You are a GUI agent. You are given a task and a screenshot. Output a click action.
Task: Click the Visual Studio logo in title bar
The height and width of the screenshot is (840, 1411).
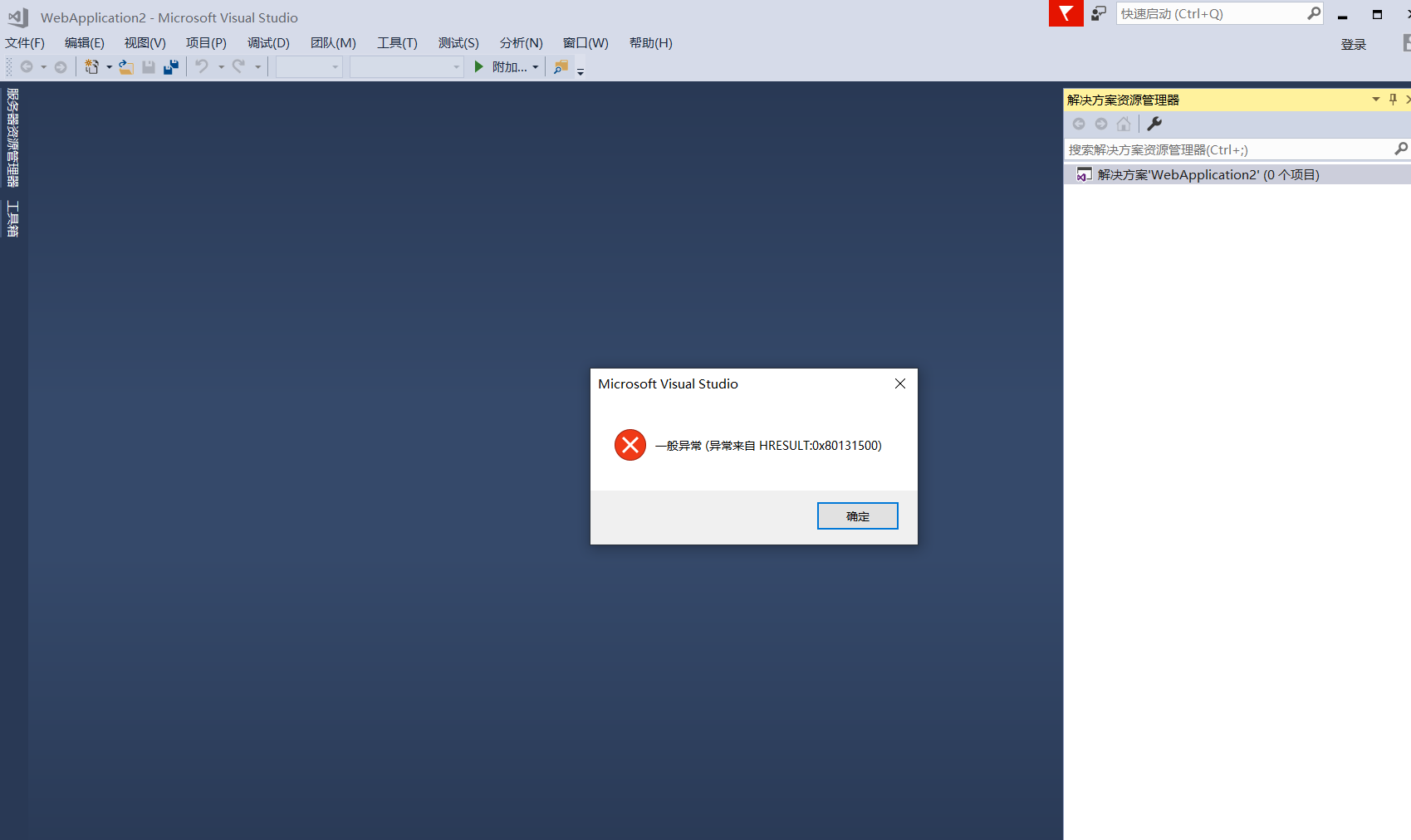tap(18, 17)
